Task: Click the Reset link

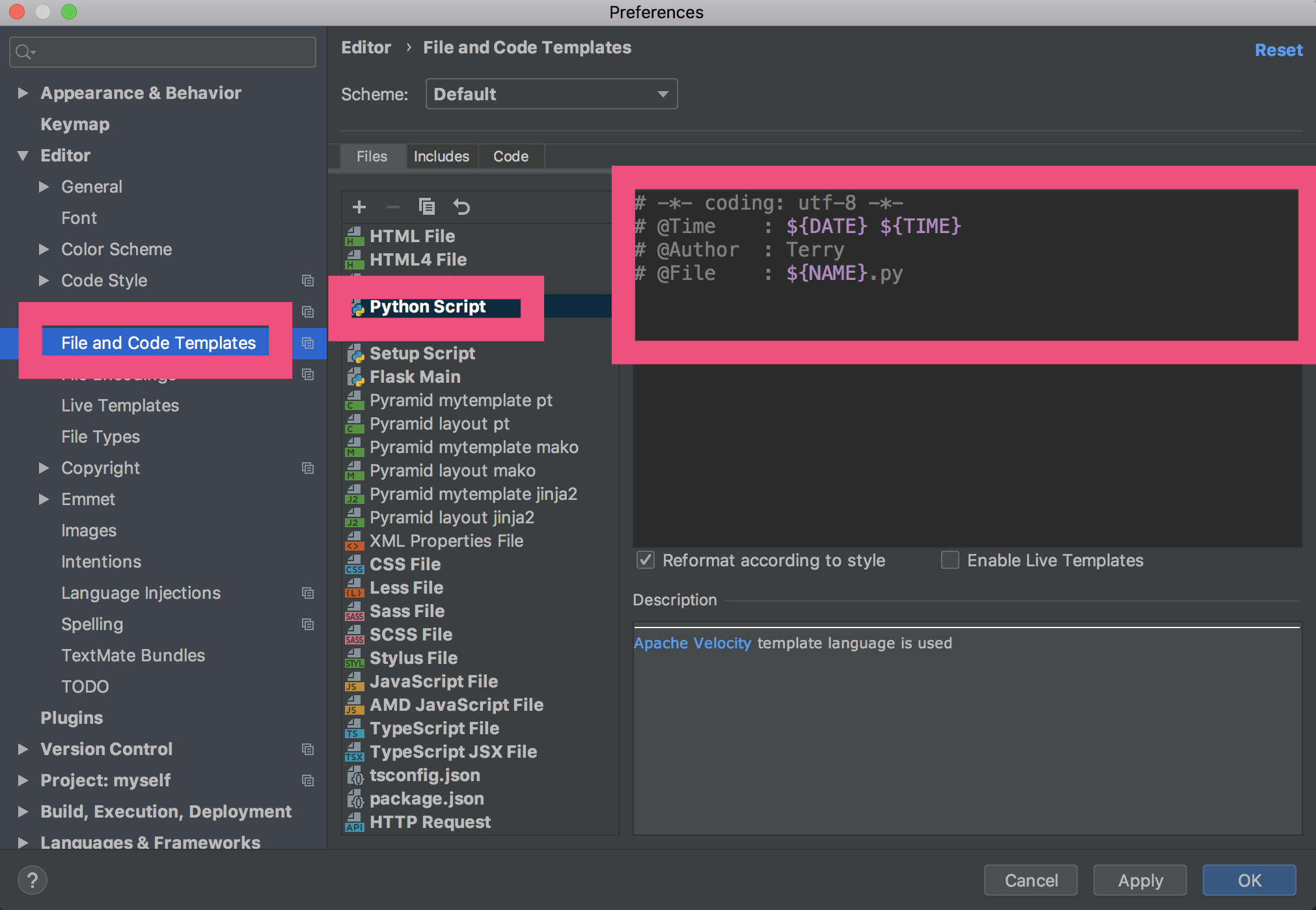Action: 1278,50
